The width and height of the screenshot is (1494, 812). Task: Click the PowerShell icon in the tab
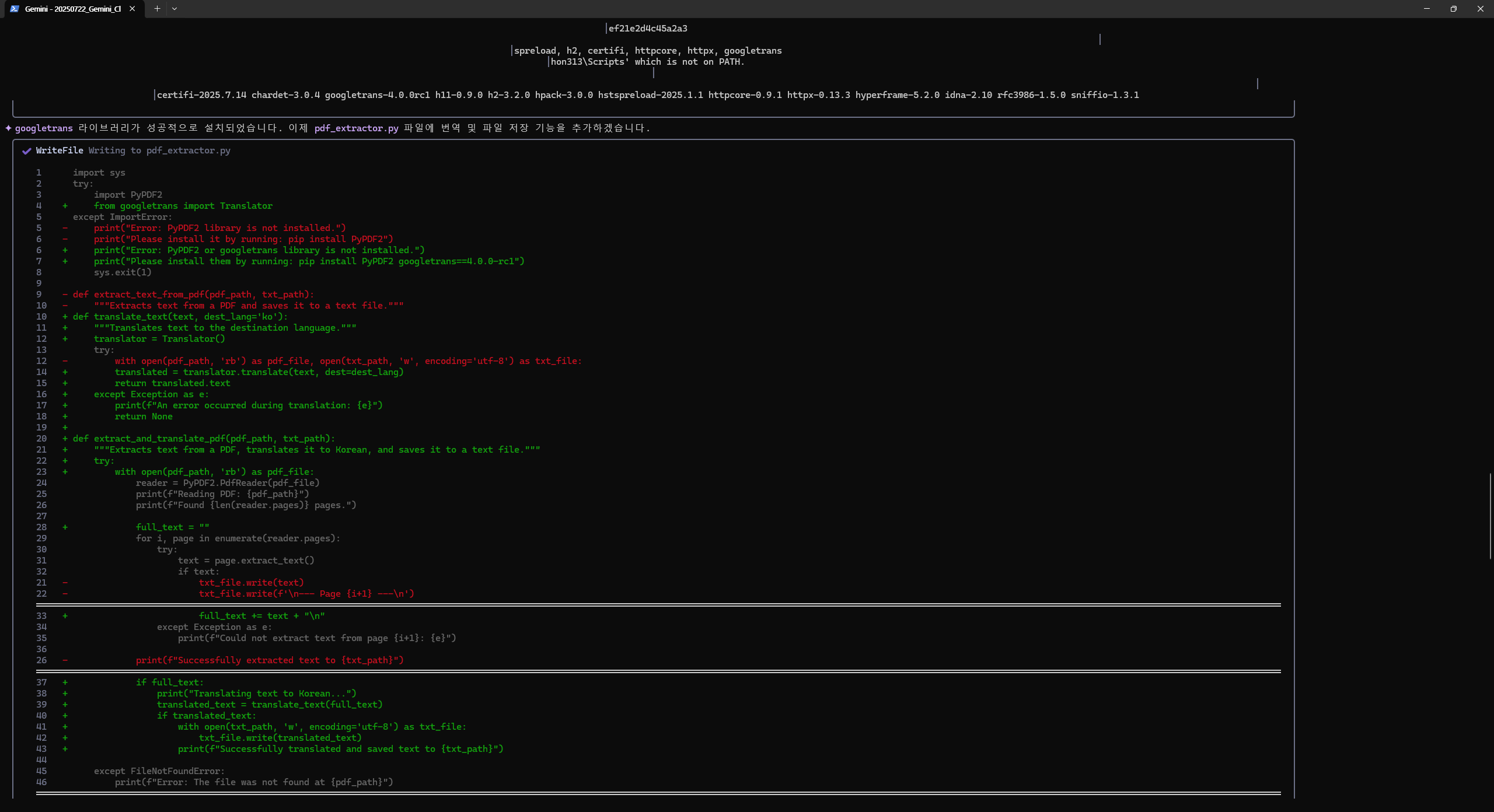(15, 9)
